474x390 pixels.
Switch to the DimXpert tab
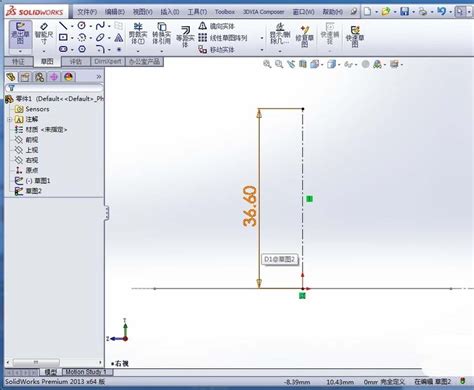(108, 61)
